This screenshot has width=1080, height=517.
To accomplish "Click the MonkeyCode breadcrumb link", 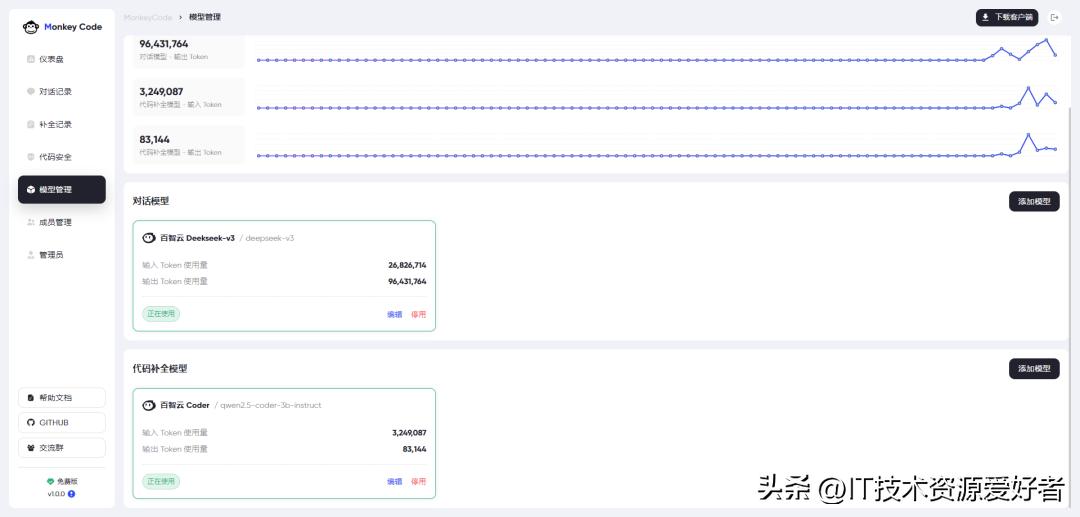I will pos(148,17).
